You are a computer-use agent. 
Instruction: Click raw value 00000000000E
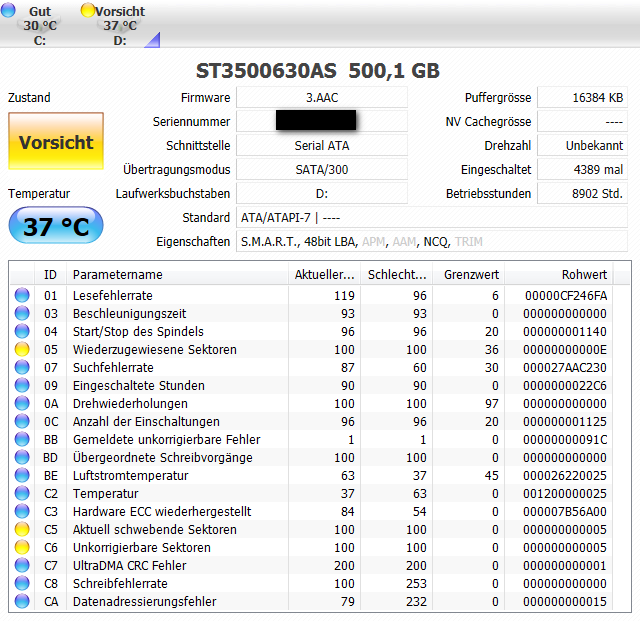pos(565,349)
